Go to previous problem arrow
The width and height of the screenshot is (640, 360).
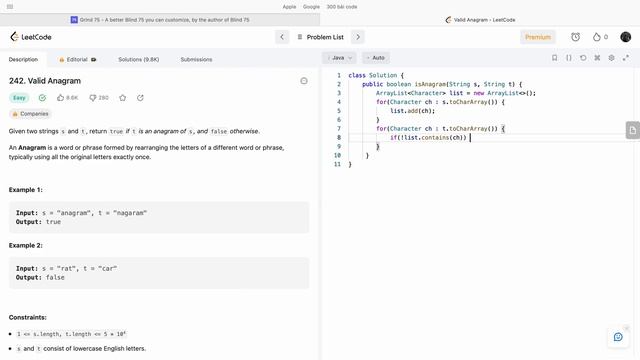[282, 37]
